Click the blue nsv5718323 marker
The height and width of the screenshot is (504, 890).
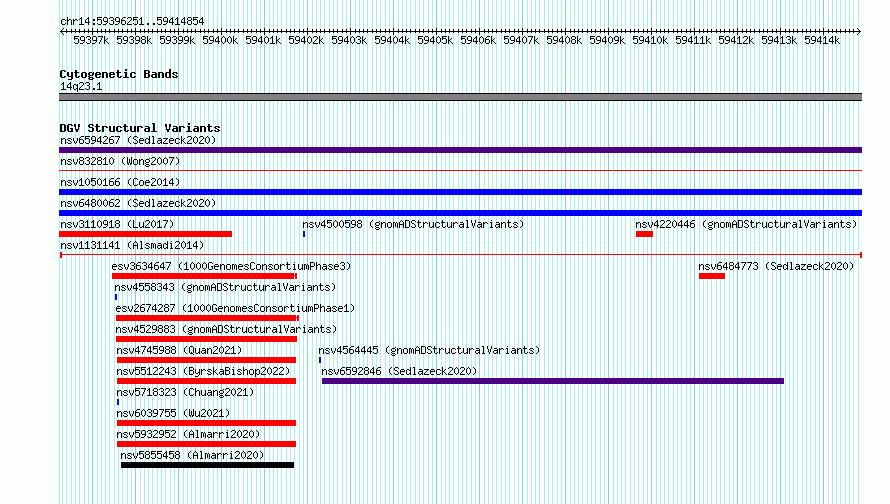(x=118, y=402)
